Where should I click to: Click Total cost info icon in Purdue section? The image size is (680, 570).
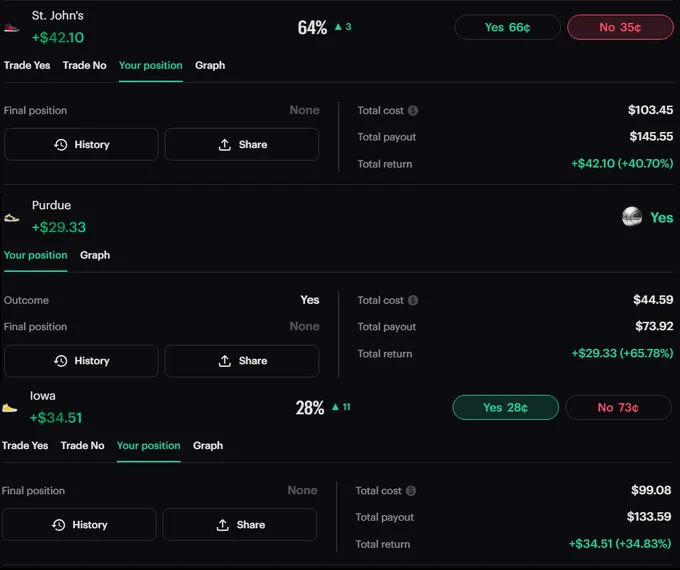413,300
